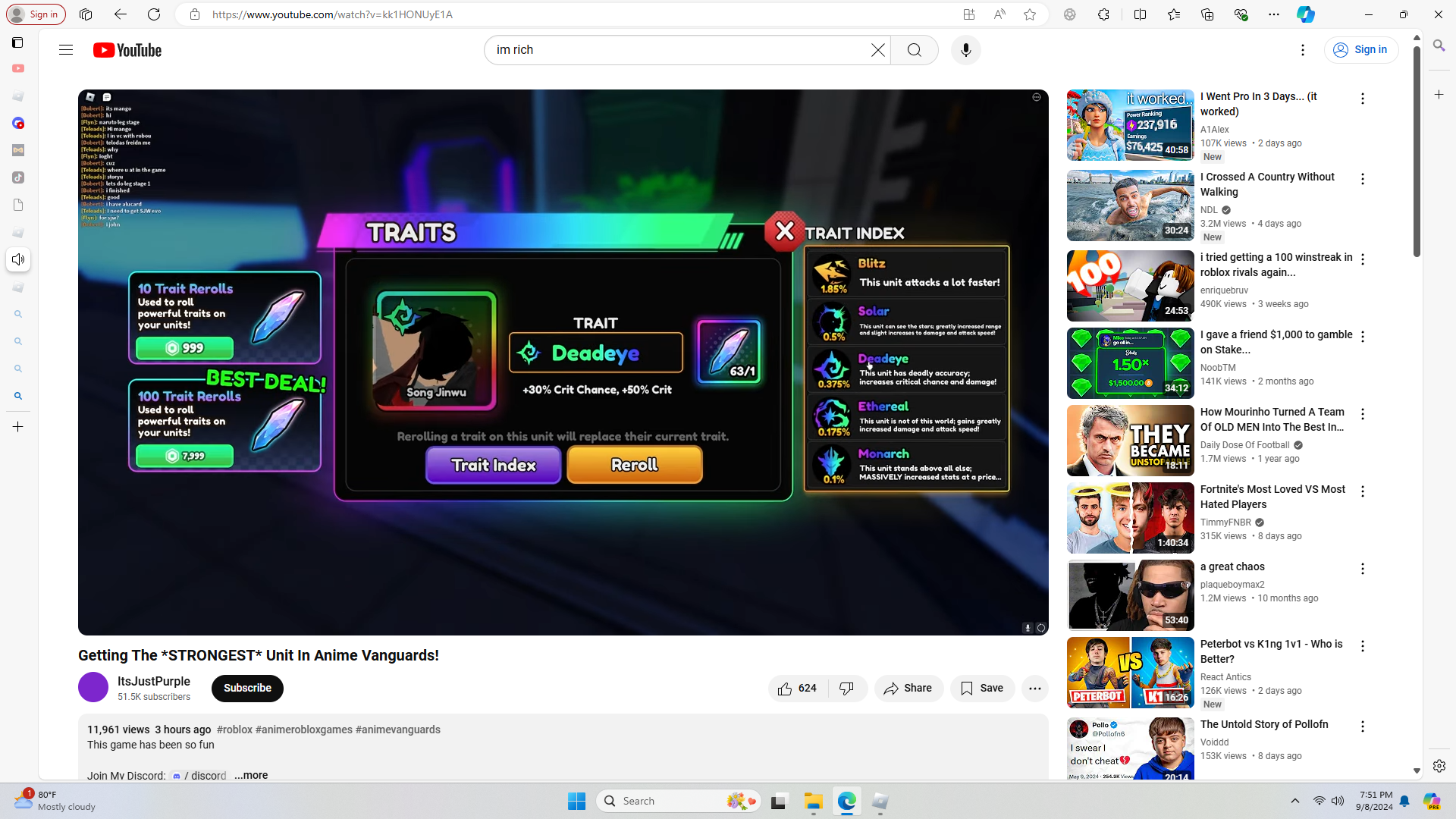The height and width of the screenshot is (819, 1456).
Task: Click the voice search microphone icon
Action: [x=965, y=50]
